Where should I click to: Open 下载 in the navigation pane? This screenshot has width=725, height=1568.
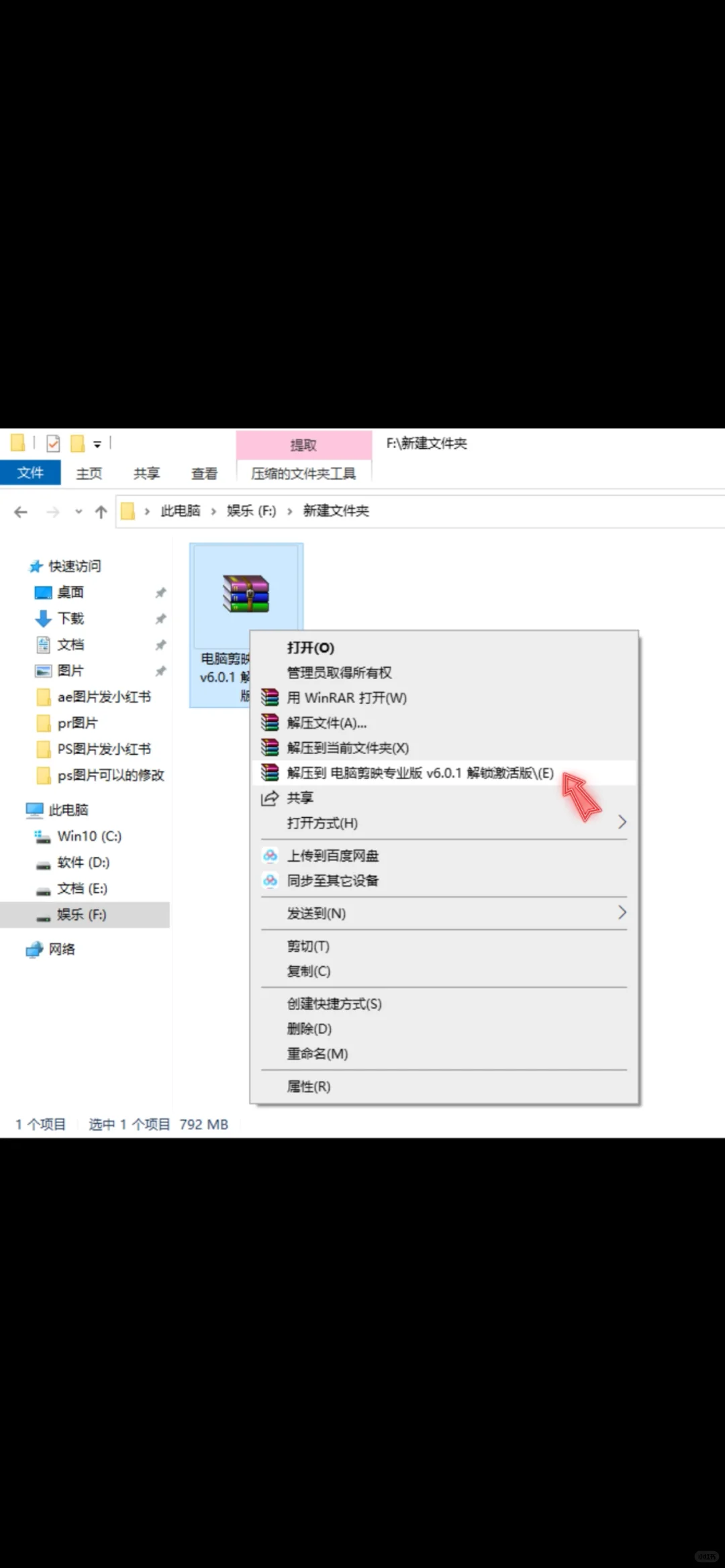(70, 619)
